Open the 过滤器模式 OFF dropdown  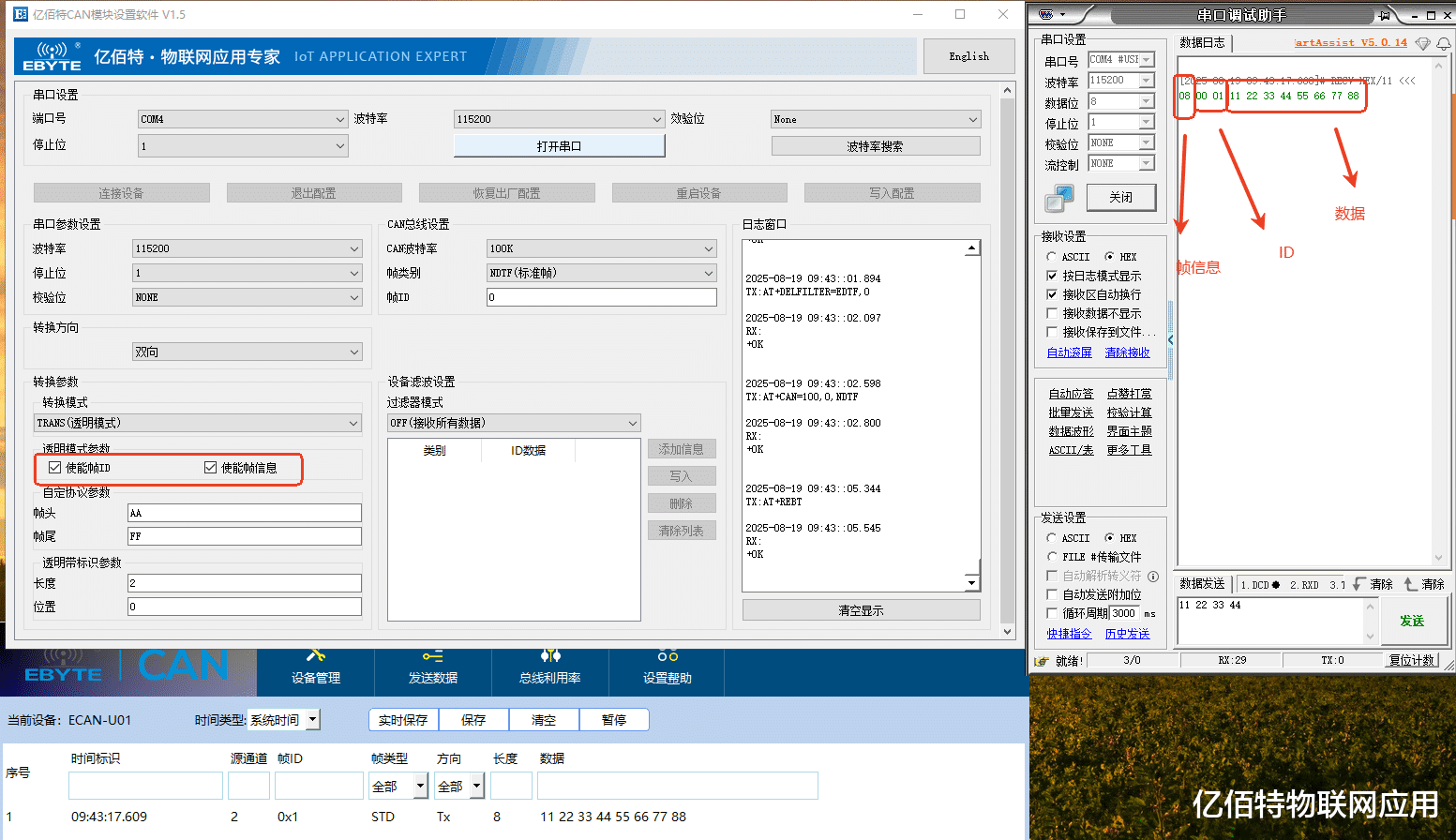tap(514, 423)
